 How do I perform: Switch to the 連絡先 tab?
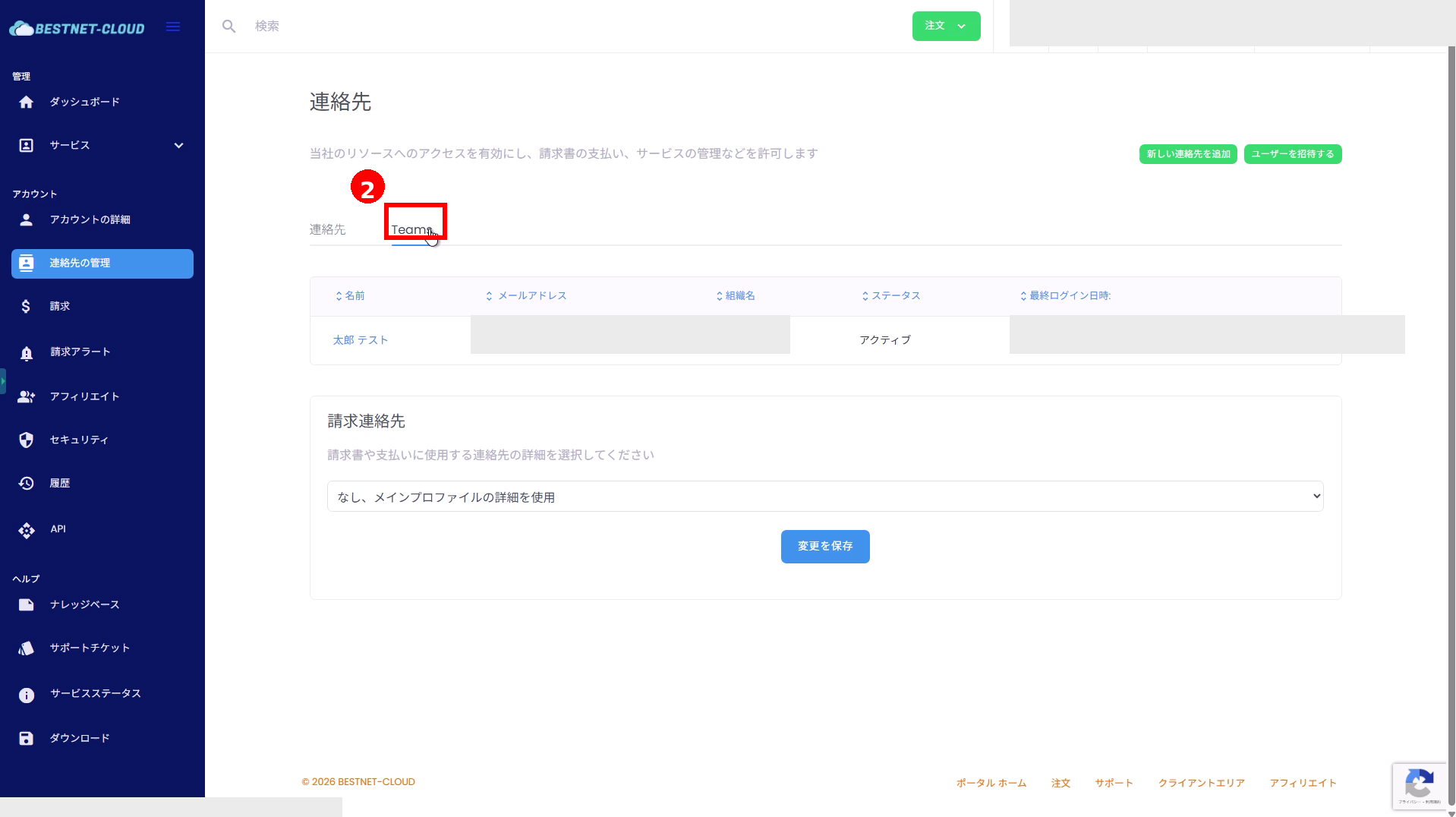click(327, 229)
